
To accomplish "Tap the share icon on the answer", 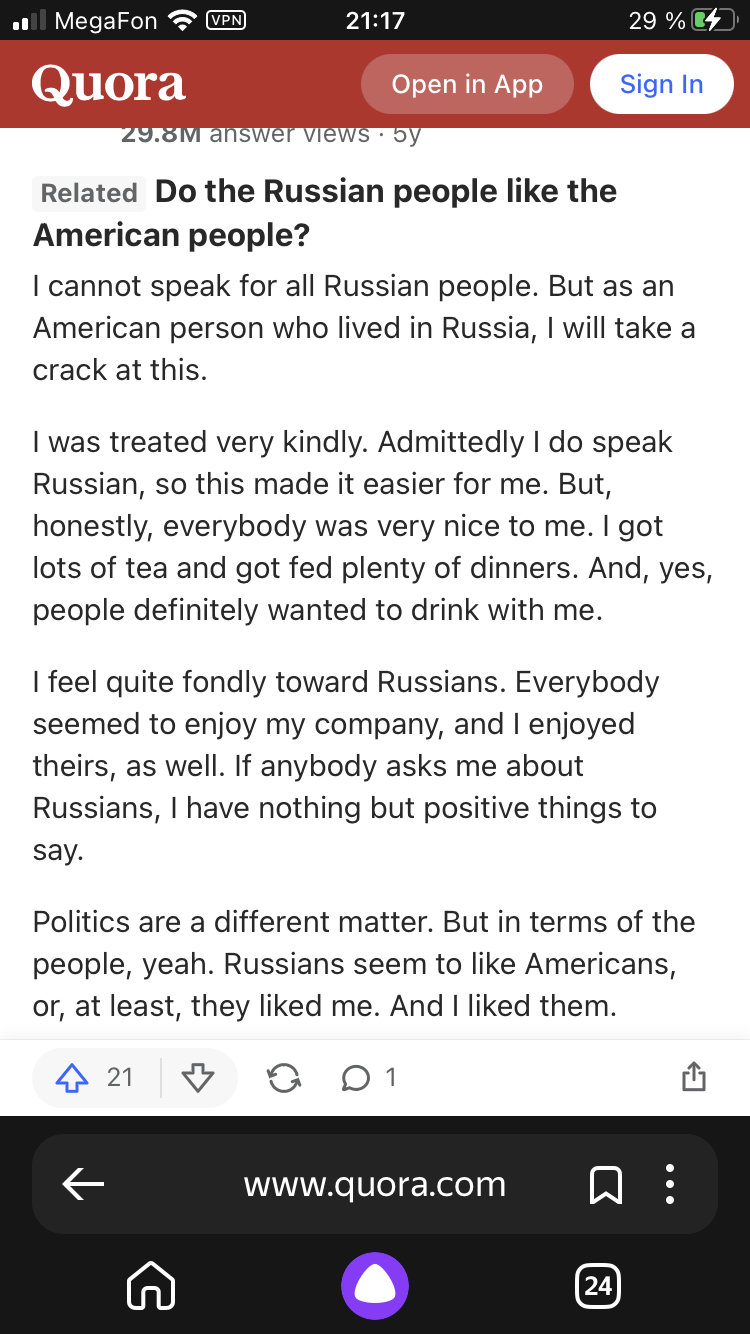I will click(693, 1077).
